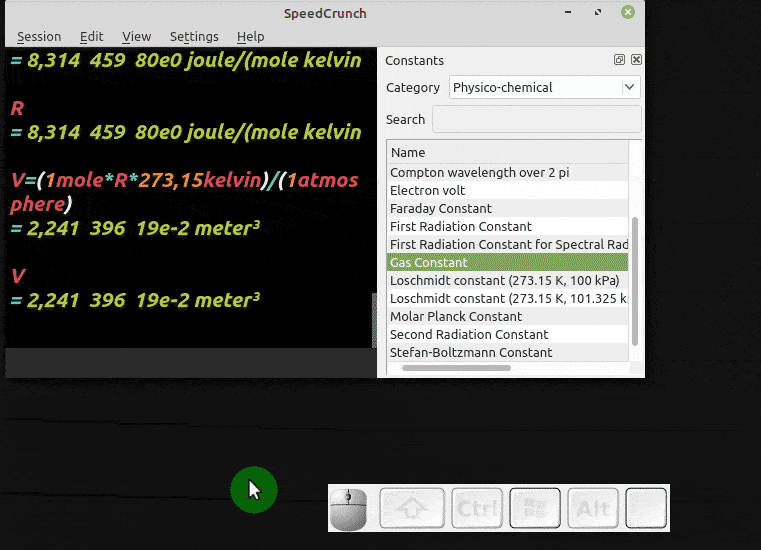Click the expression input field below history

pos(191,363)
